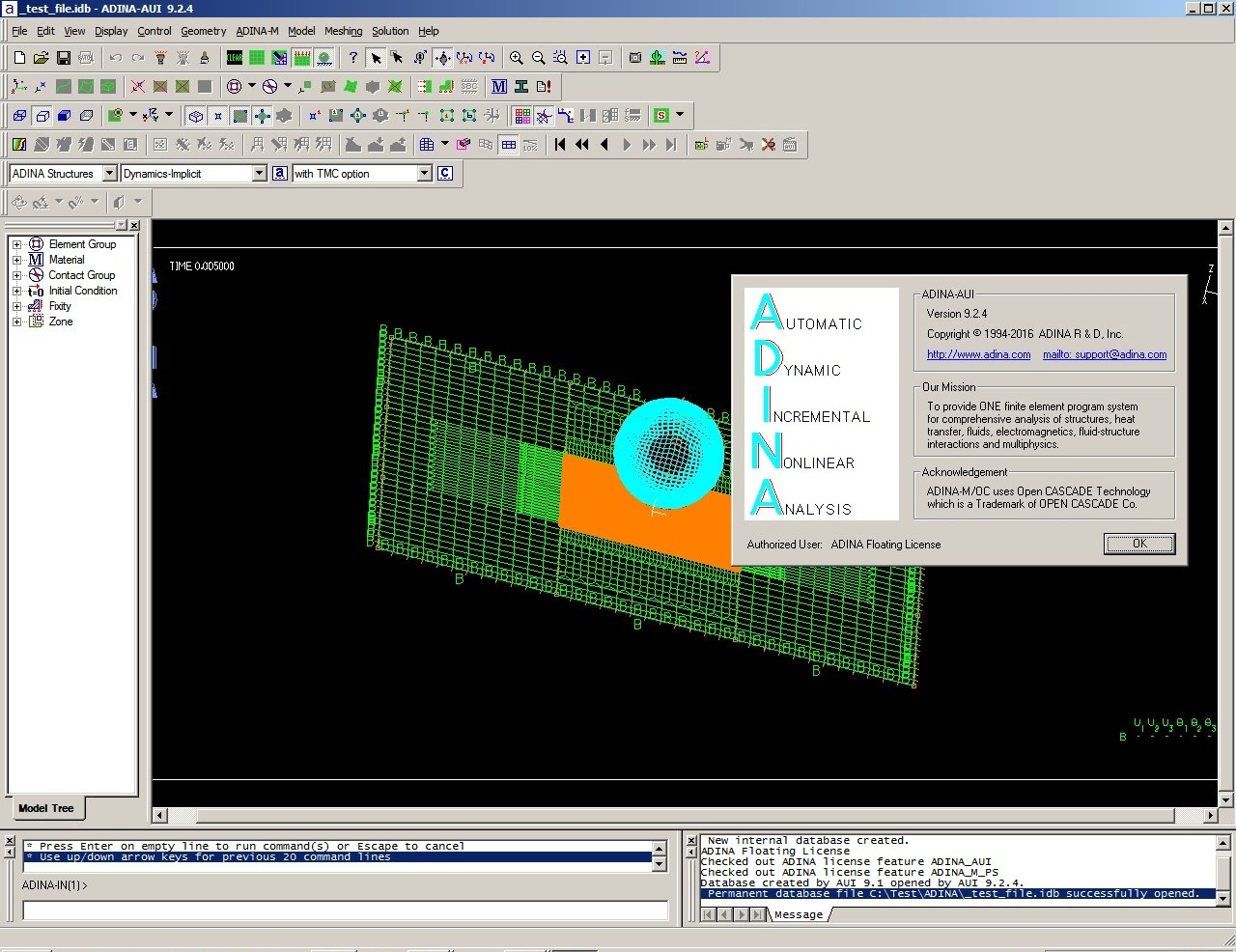Screen dimensions: 1236x952
Task: Select the Model Tree tab
Action: click(46, 808)
